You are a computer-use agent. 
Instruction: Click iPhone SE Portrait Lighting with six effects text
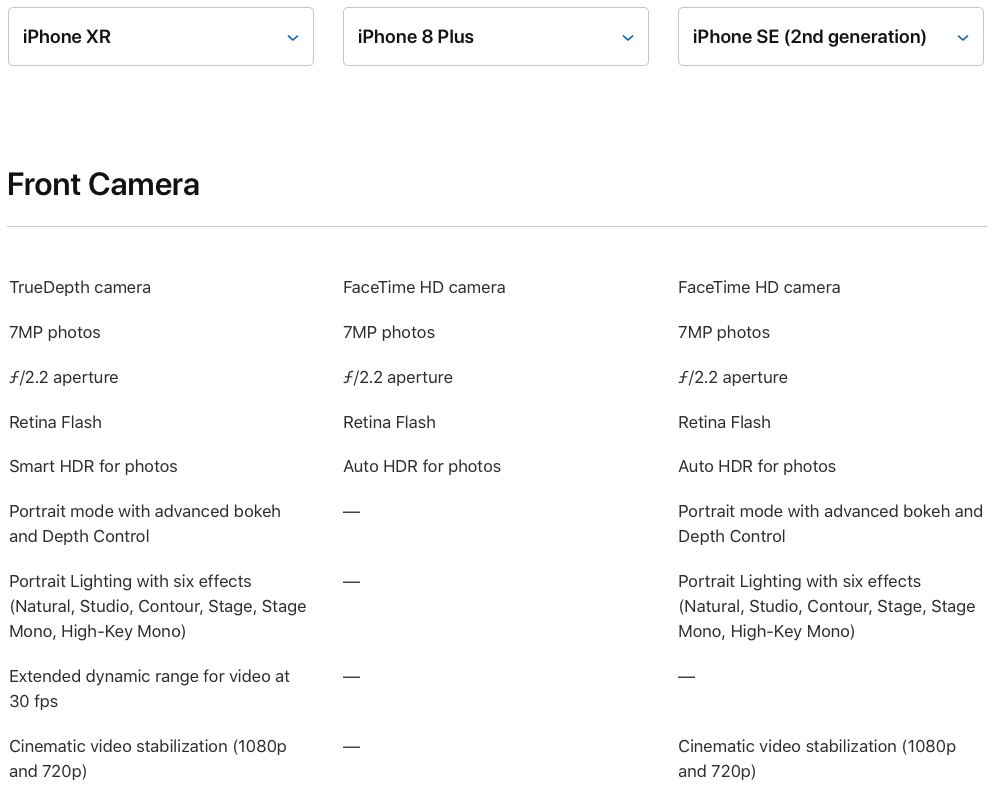point(826,606)
